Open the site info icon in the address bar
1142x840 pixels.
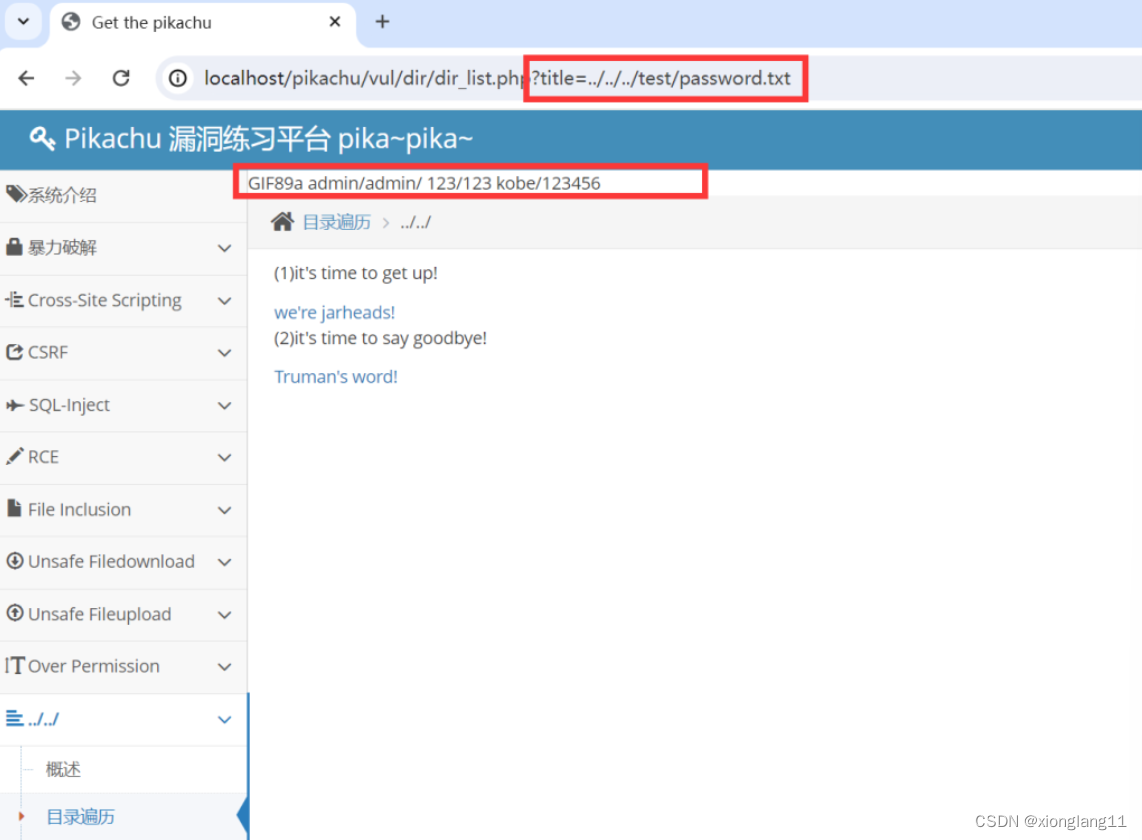coord(178,78)
